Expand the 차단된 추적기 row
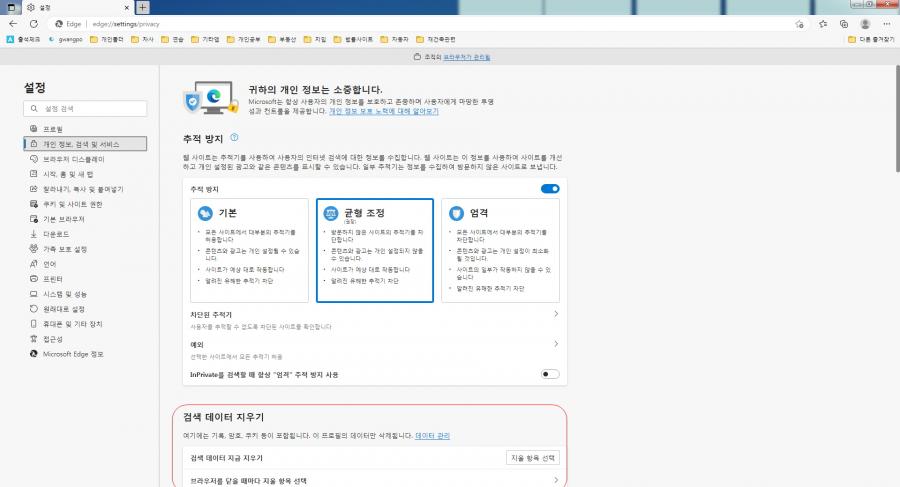The width and height of the screenshot is (900, 487). [x=555, y=314]
